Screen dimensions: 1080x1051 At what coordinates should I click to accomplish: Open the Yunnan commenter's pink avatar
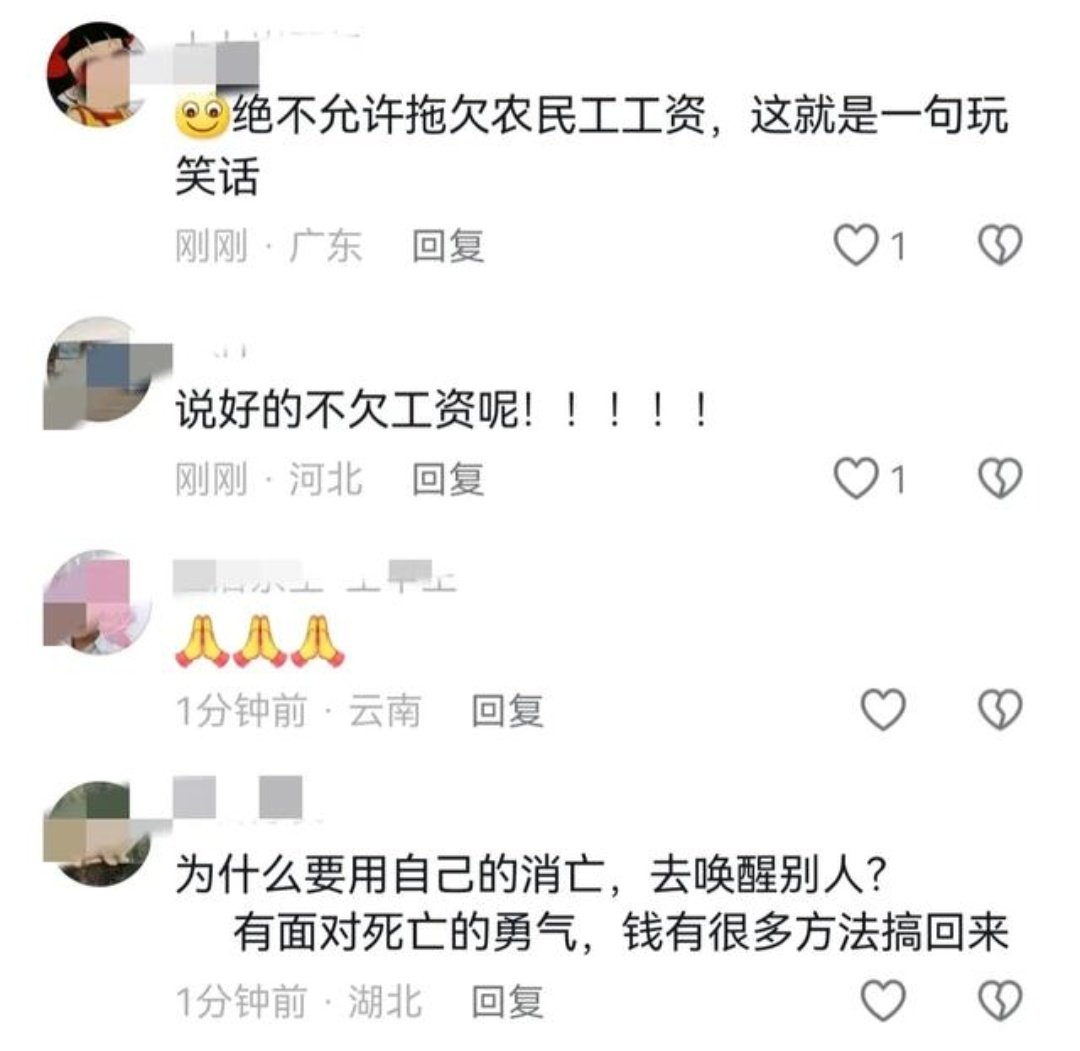(96, 602)
